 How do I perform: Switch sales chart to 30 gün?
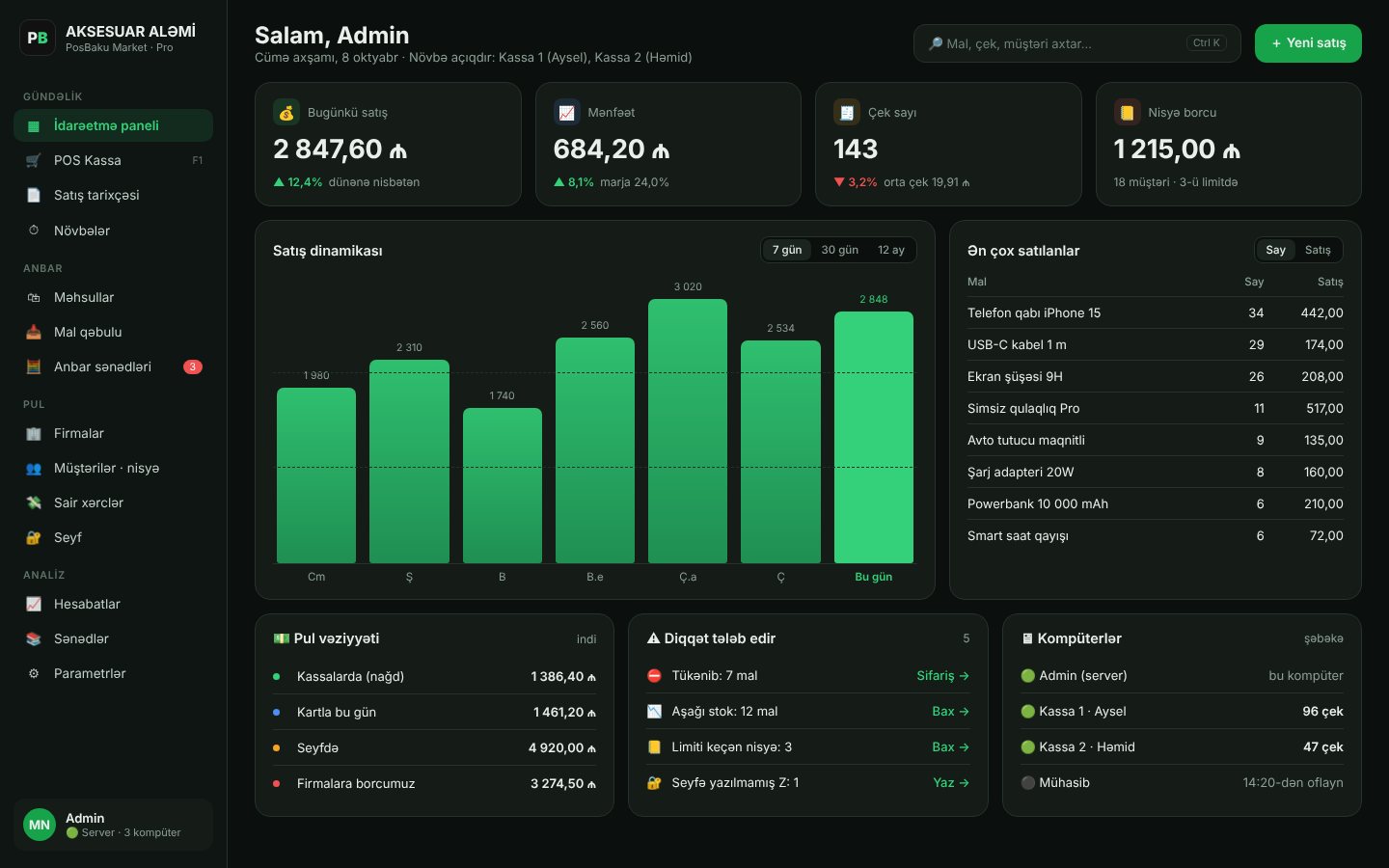coord(839,250)
